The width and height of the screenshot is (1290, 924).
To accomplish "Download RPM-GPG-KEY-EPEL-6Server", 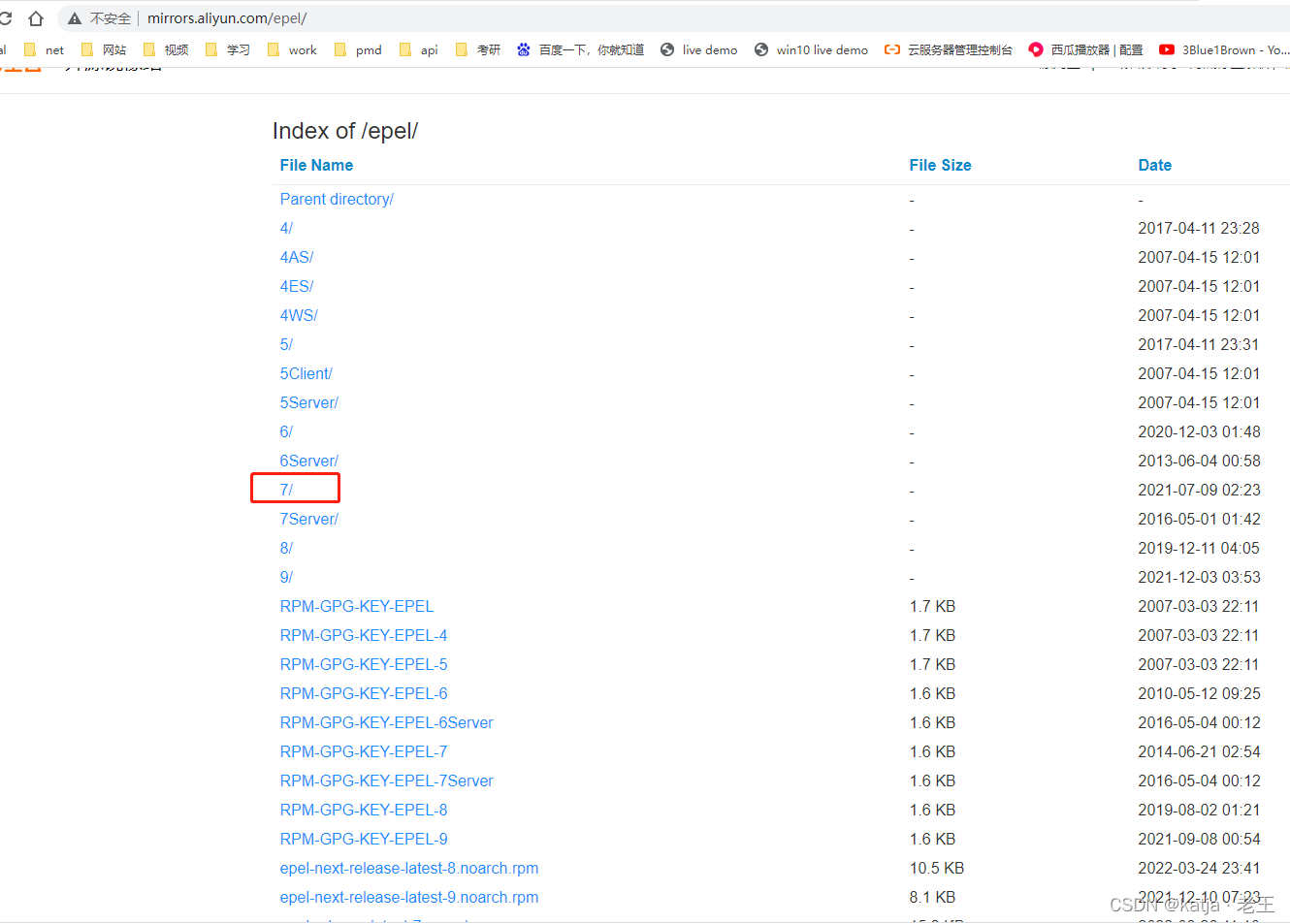I will coord(387,722).
